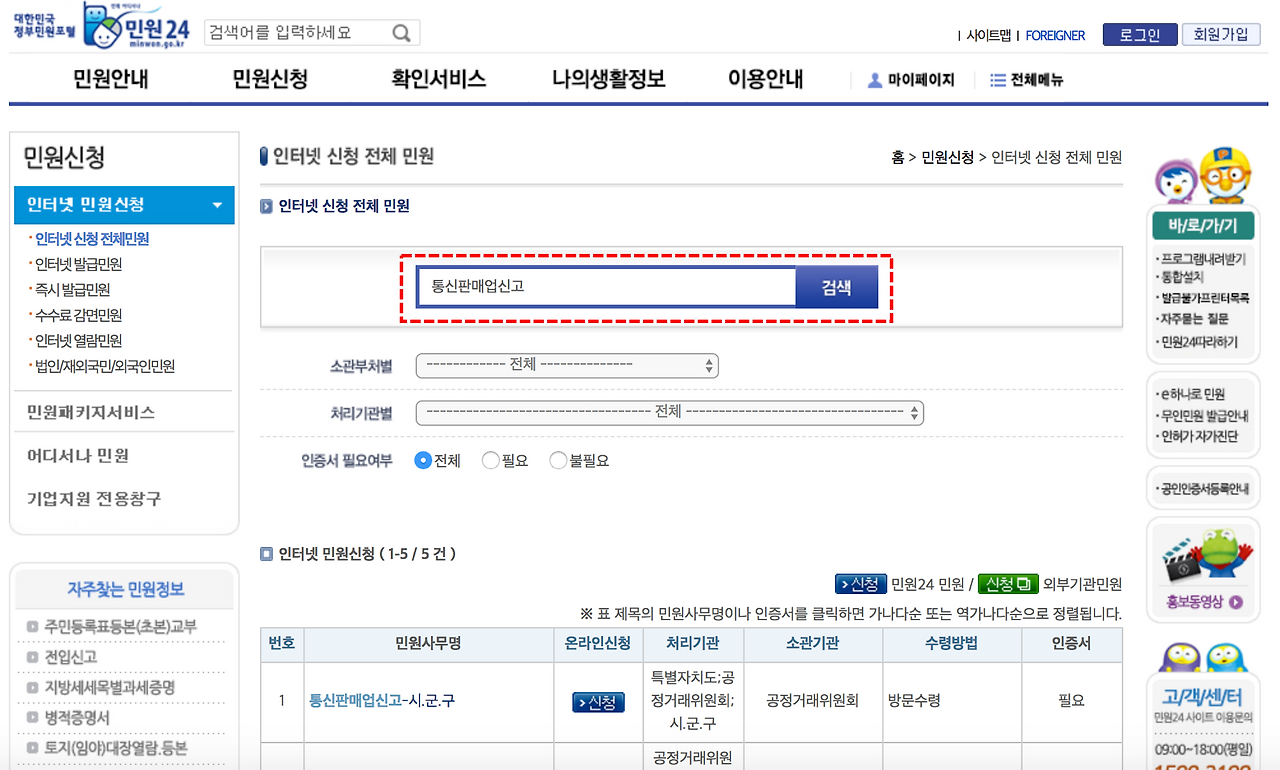Open 어디서나 민원 in the sidebar
This screenshot has height=770, width=1280.
click(78, 456)
